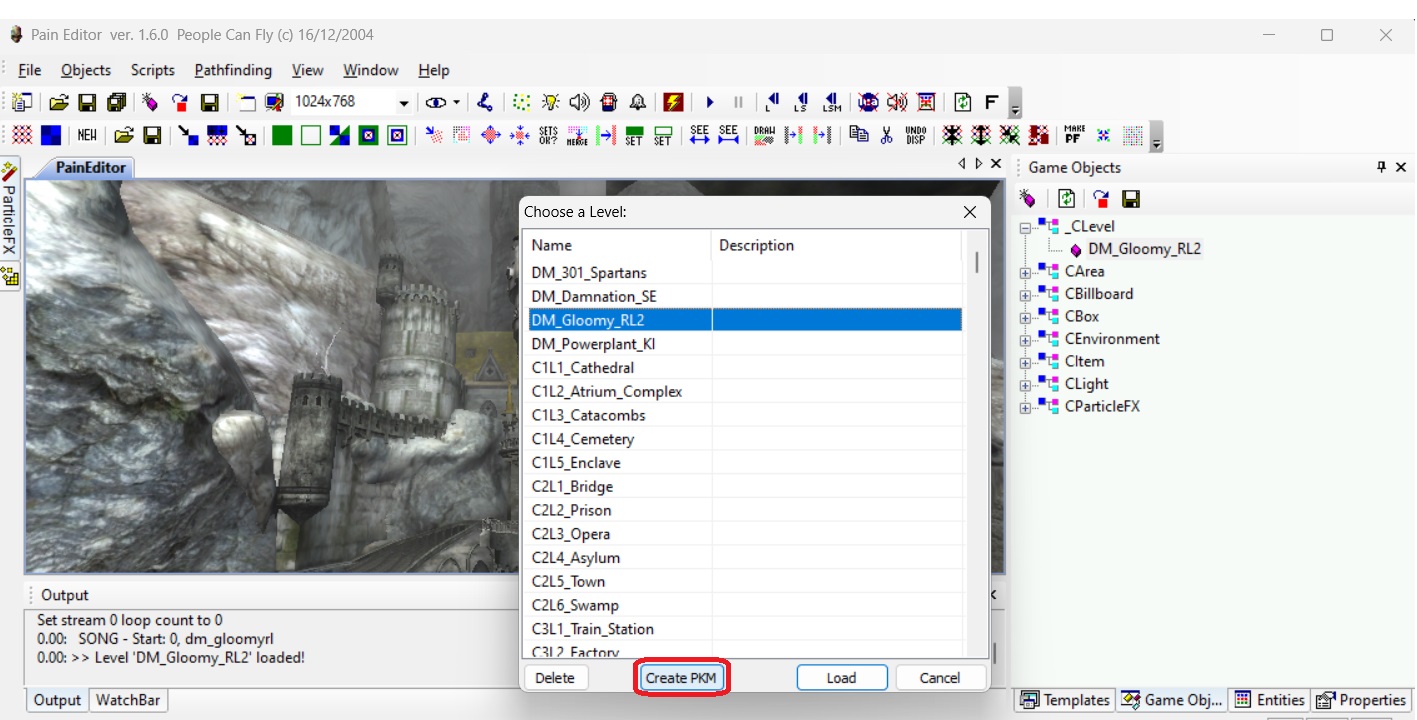The height and width of the screenshot is (720, 1417).
Task: Click the SETS OK? icon
Action: [547, 135]
